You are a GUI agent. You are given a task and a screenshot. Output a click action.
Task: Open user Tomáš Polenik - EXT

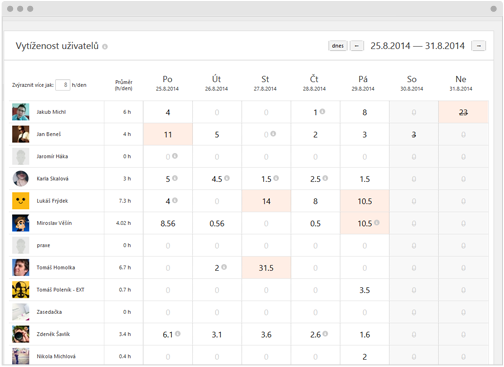tap(60, 290)
